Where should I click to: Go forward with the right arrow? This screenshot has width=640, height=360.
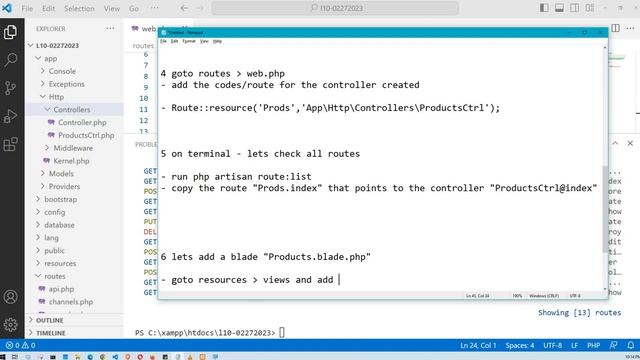point(200,8)
